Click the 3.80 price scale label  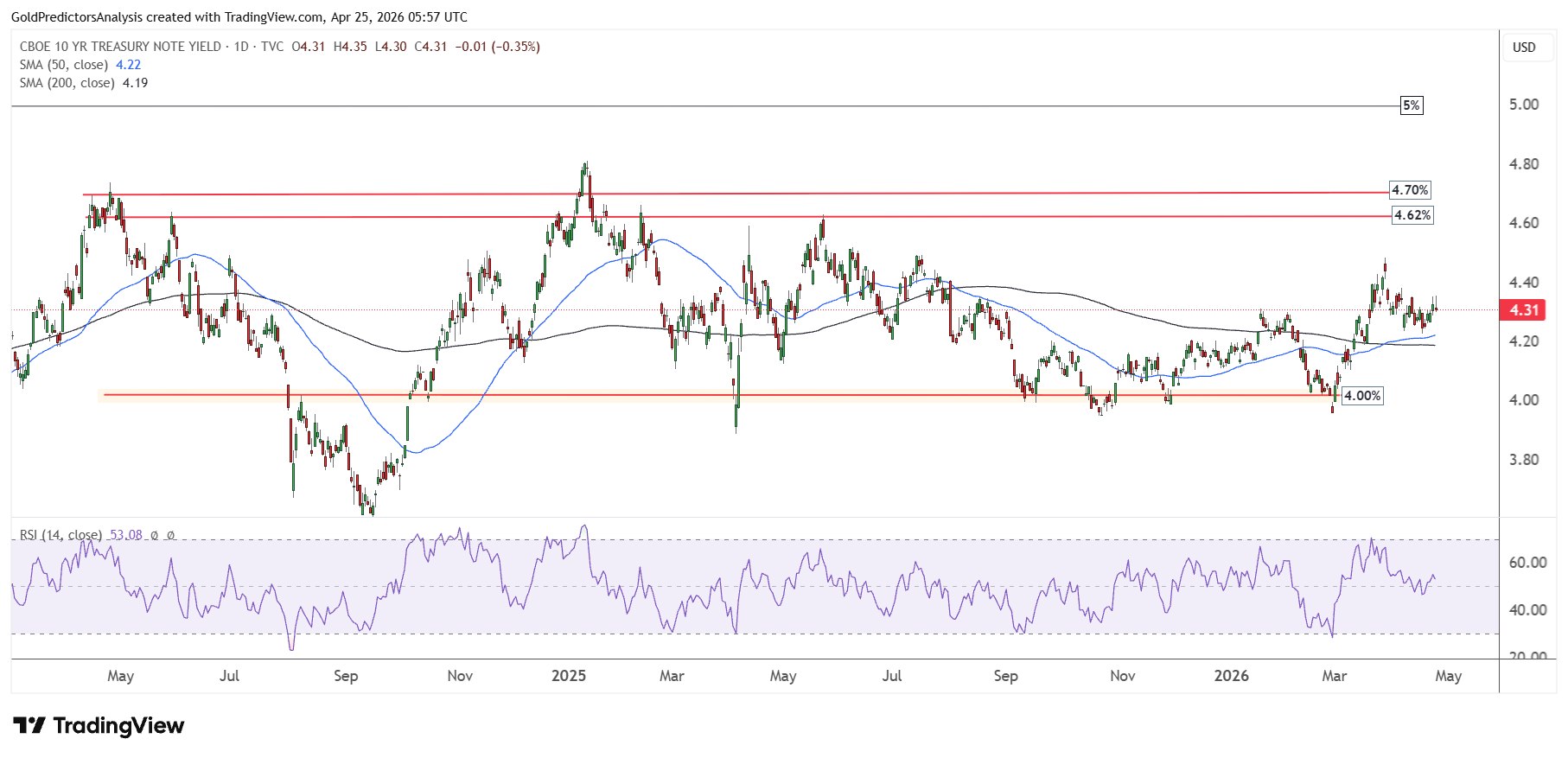coord(1524,460)
